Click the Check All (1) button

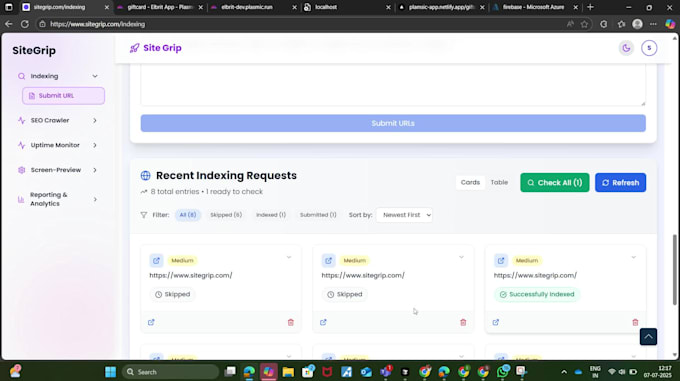pyautogui.click(x=555, y=182)
